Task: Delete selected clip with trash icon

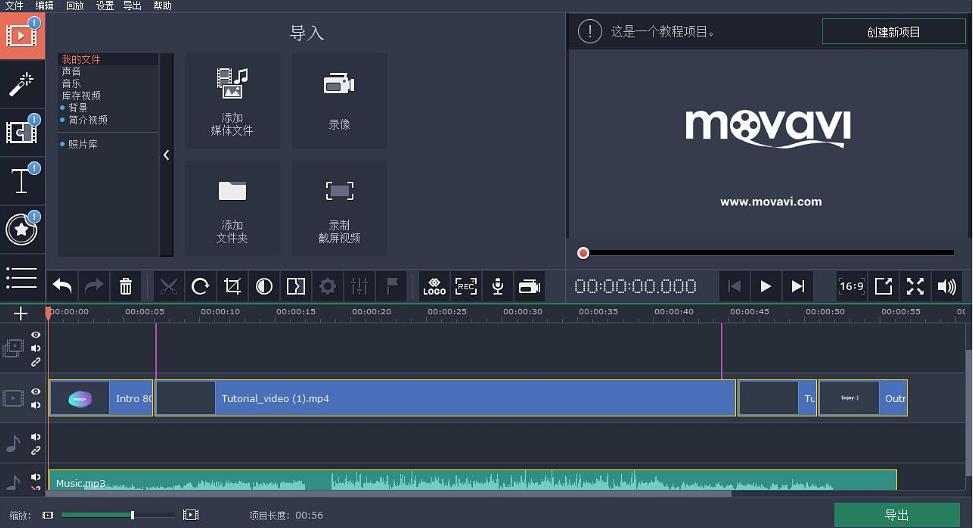Action: tap(125, 286)
